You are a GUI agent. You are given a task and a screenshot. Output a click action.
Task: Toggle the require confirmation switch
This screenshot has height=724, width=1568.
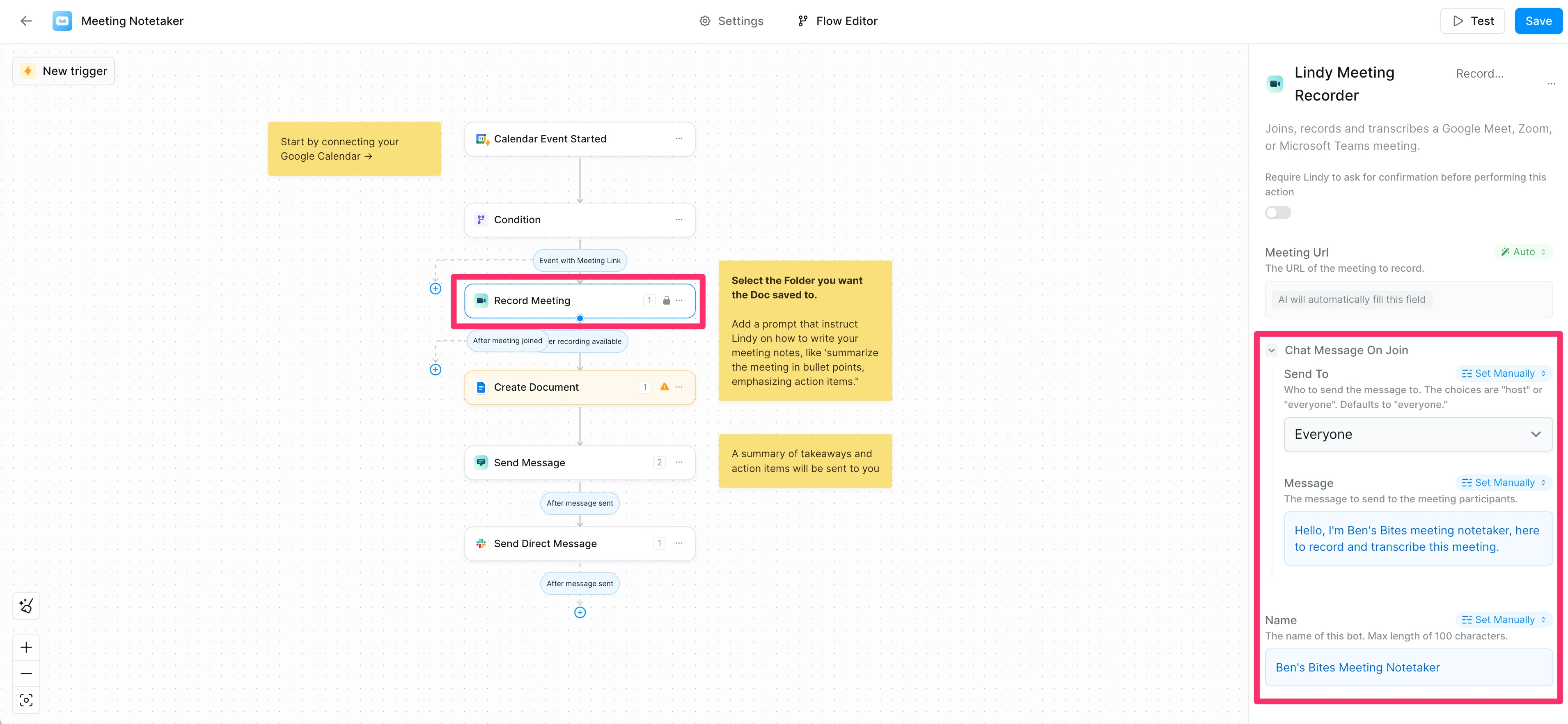(1278, 213)
